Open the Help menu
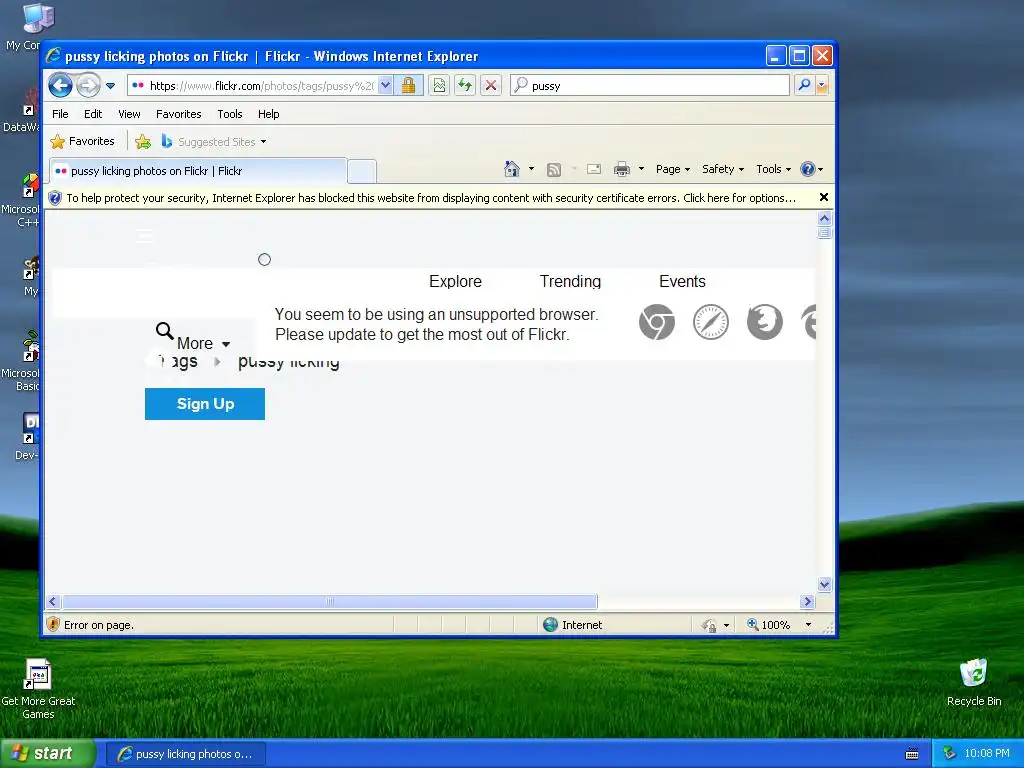Image resolution: width=1024 pixels, height=768 pixels. pos(268,114)
